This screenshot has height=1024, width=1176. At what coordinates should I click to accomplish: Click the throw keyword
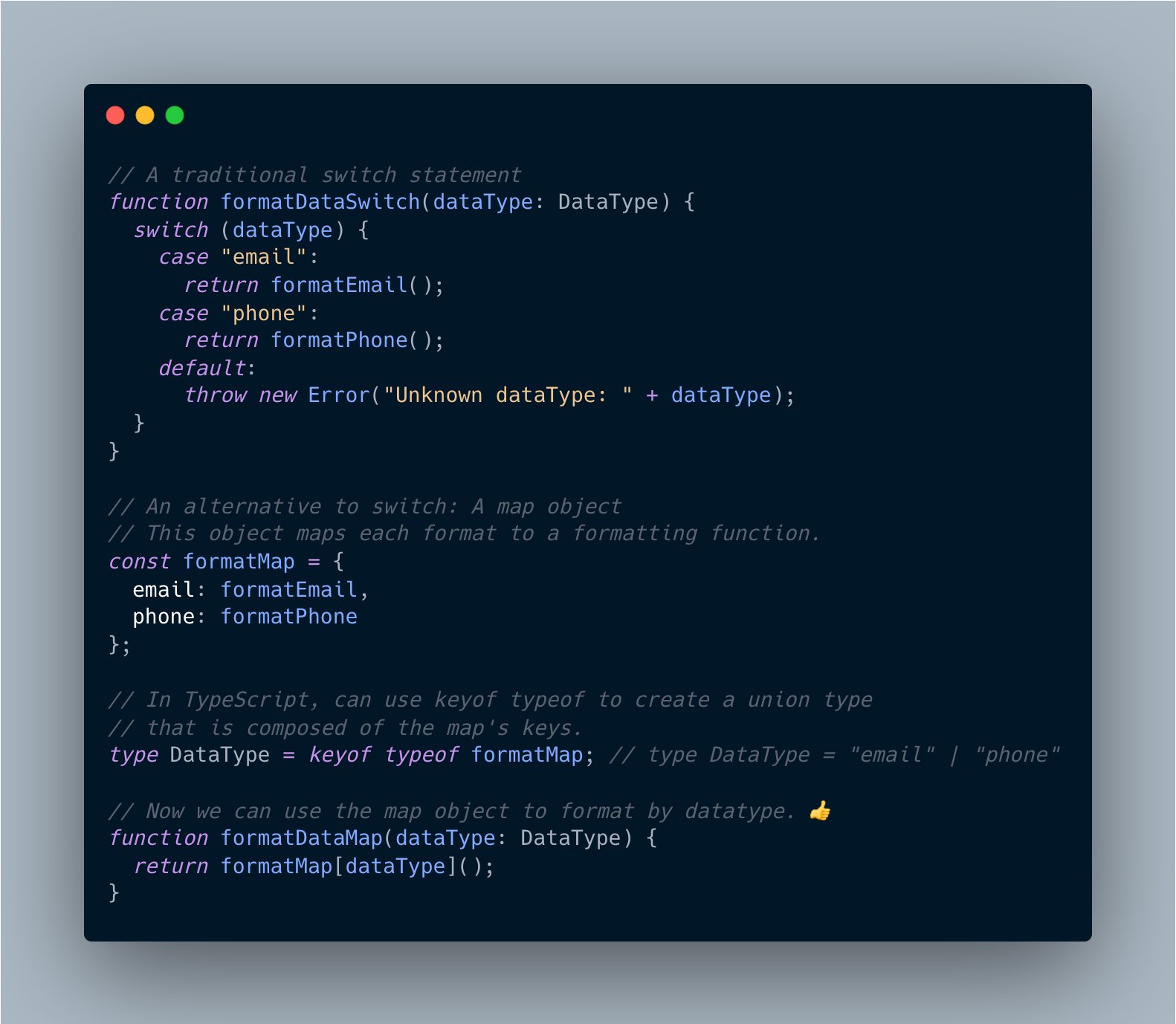click(215, 395)
